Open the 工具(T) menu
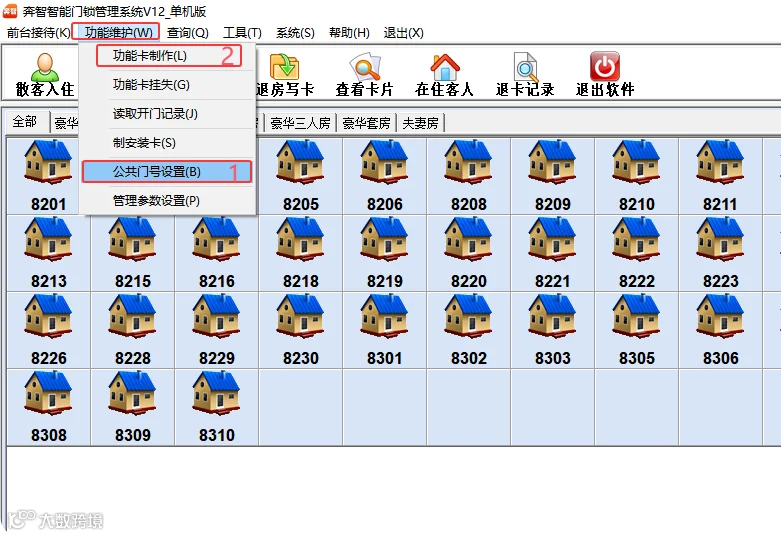The height and width of the screenshot is (536, 781). click(242, 33)
